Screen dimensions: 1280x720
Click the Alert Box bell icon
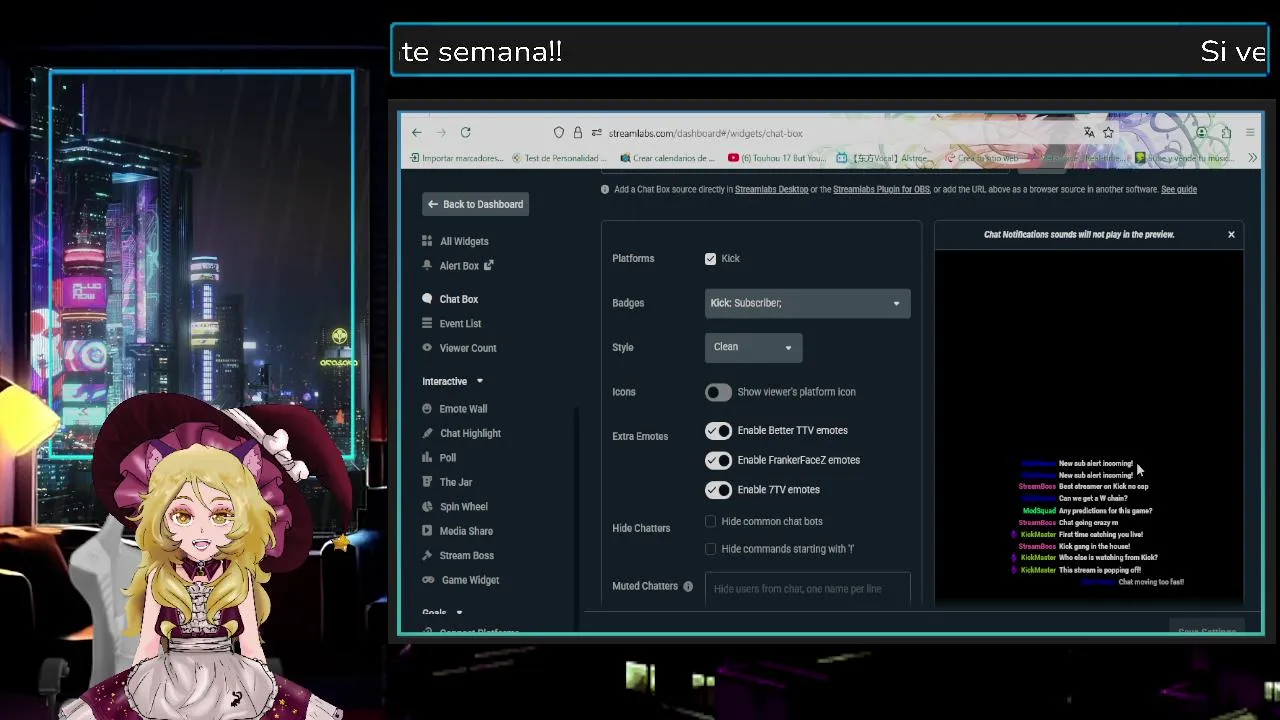[x=427, y=265]
